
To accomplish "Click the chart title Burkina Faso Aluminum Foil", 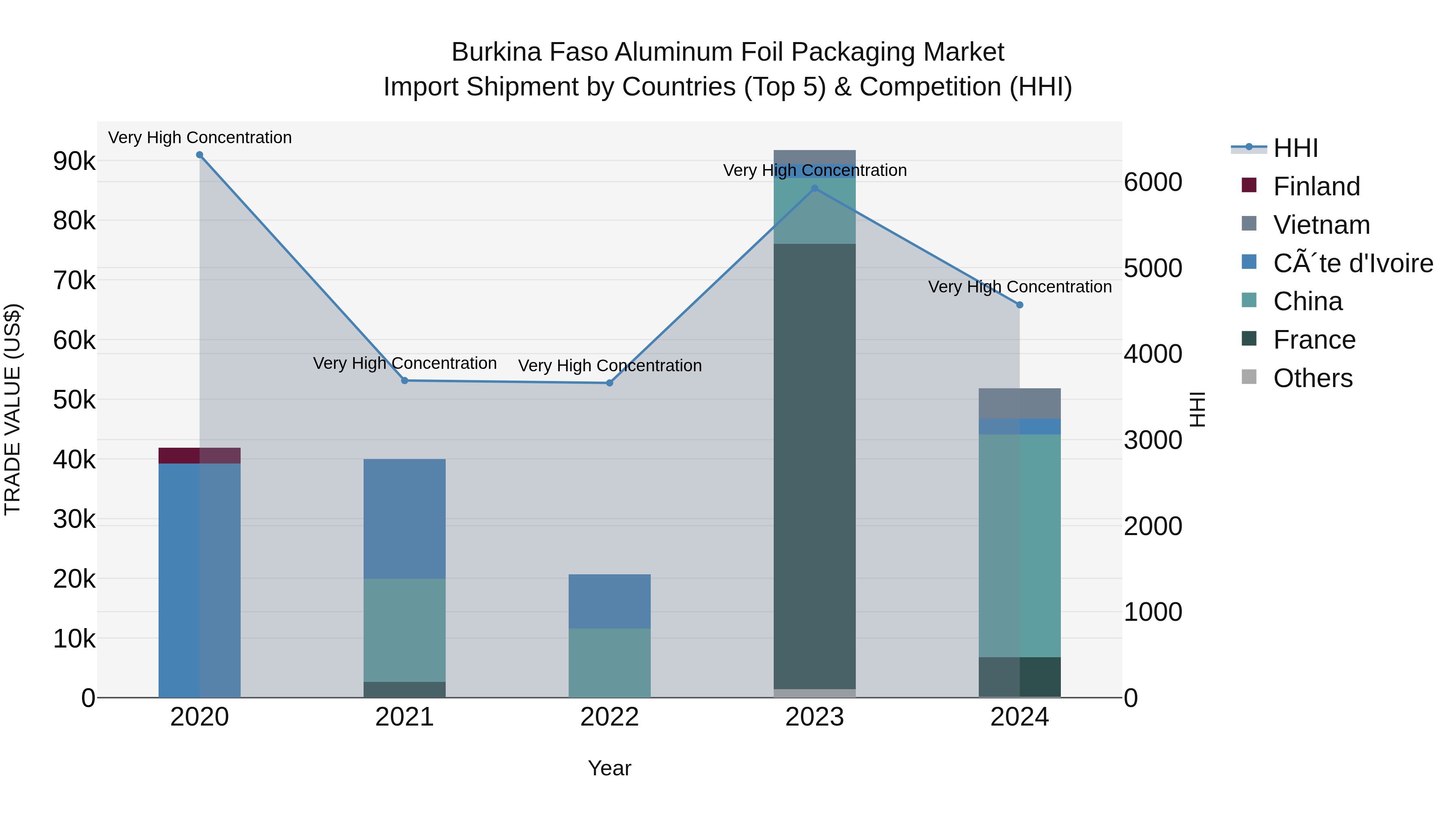I will (728, 52).
